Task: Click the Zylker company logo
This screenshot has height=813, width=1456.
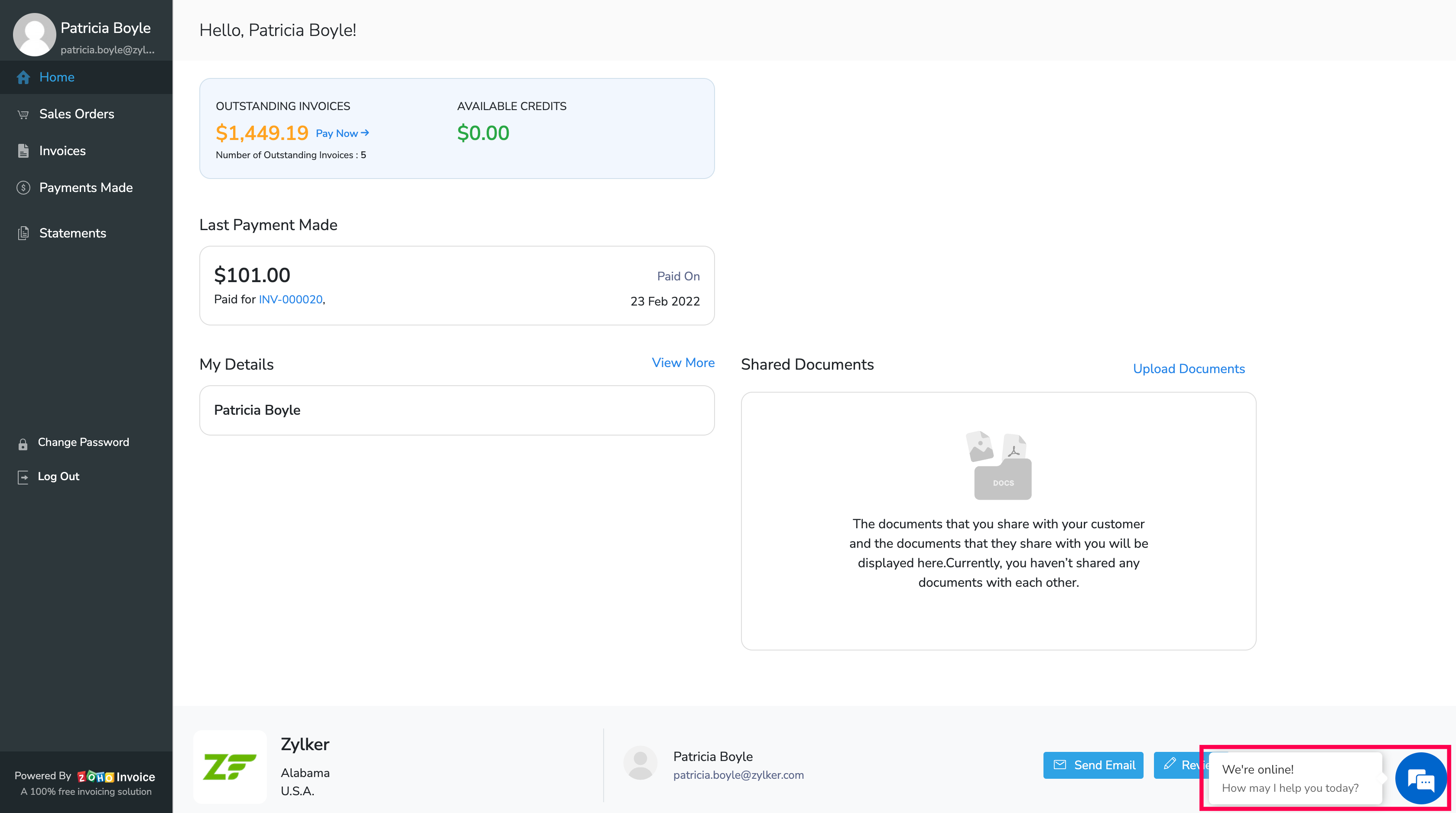Action: pyautogui.click(x=230, y=767)
